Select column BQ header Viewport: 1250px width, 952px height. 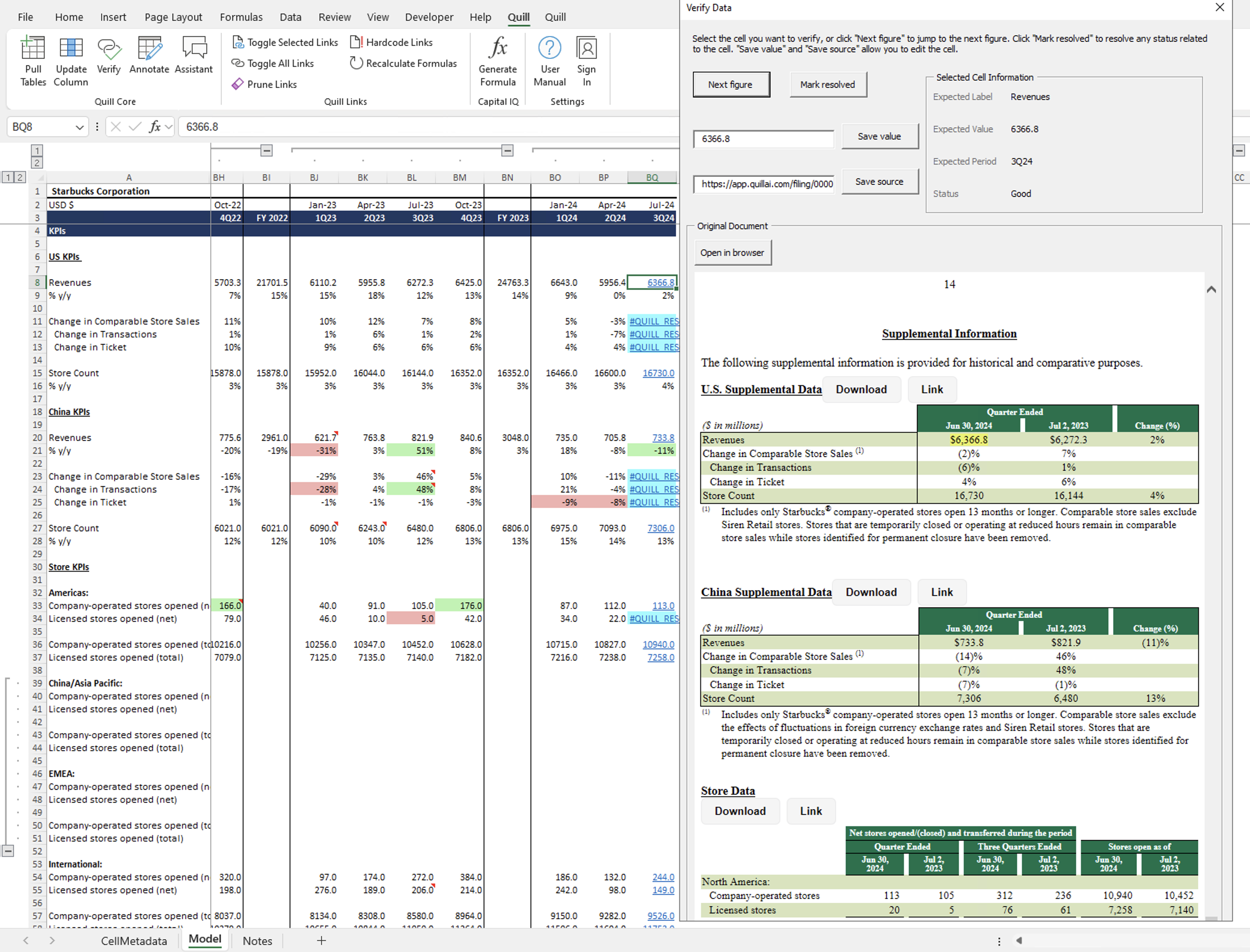[x=652, y=178]
